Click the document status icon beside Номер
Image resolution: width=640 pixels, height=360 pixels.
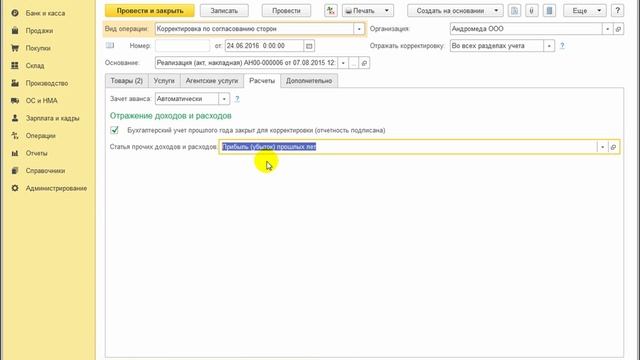pyautogui.click(x=110, y=45)
